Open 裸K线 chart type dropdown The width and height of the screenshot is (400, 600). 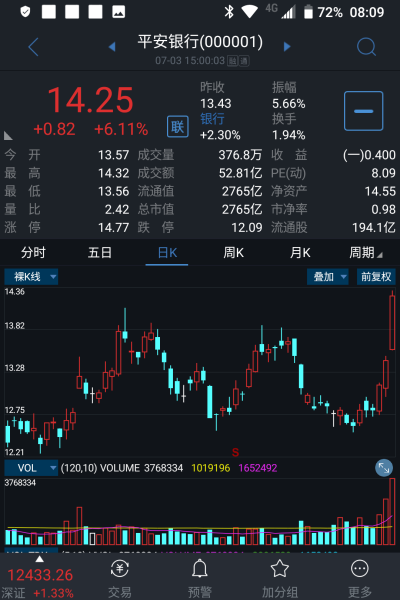coord(31,277)
